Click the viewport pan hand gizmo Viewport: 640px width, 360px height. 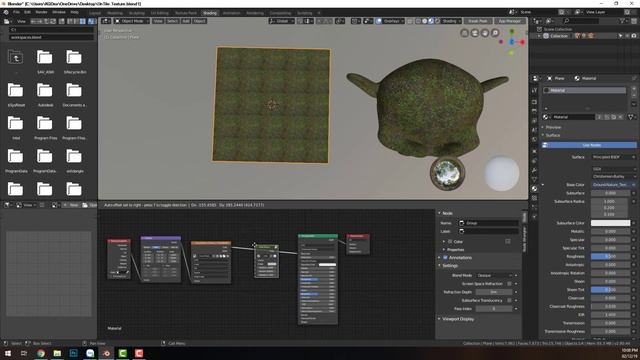[x=485, y=33]
